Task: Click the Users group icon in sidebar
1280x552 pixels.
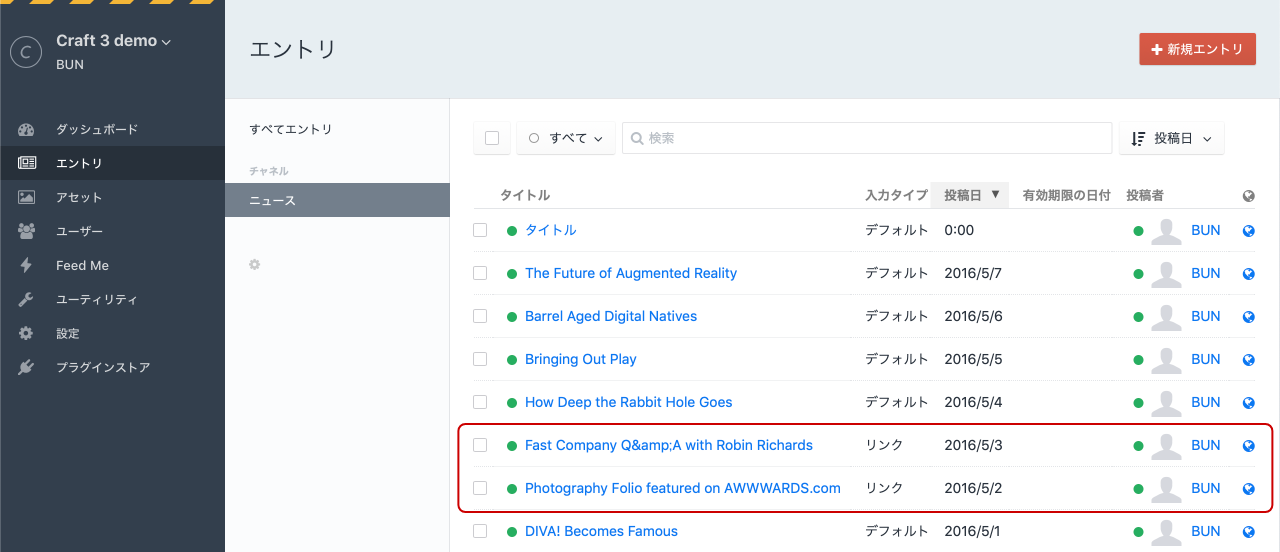Action: pyautogui.click(x=27, y=232)
